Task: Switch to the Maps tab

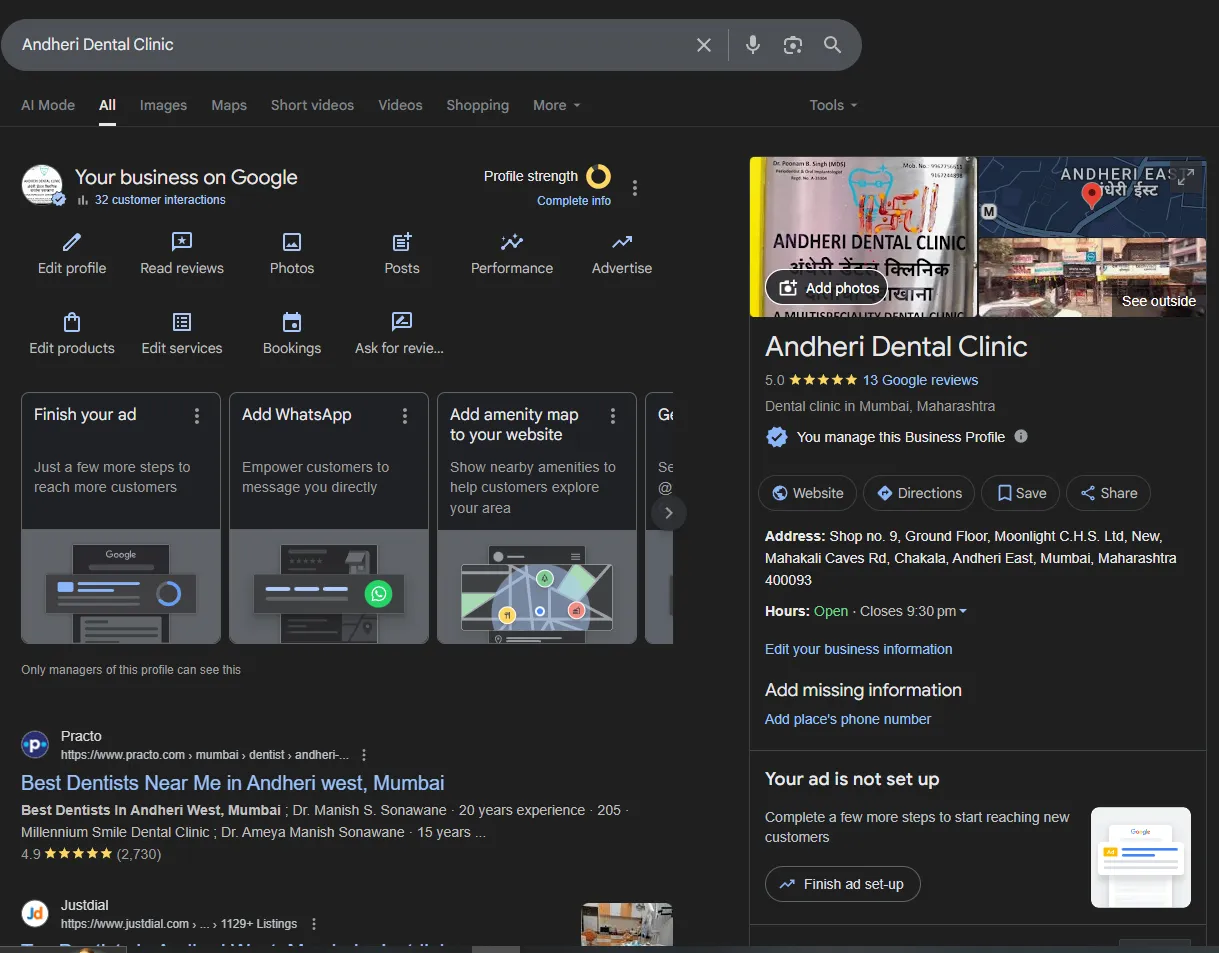Action: coord(229,105)
